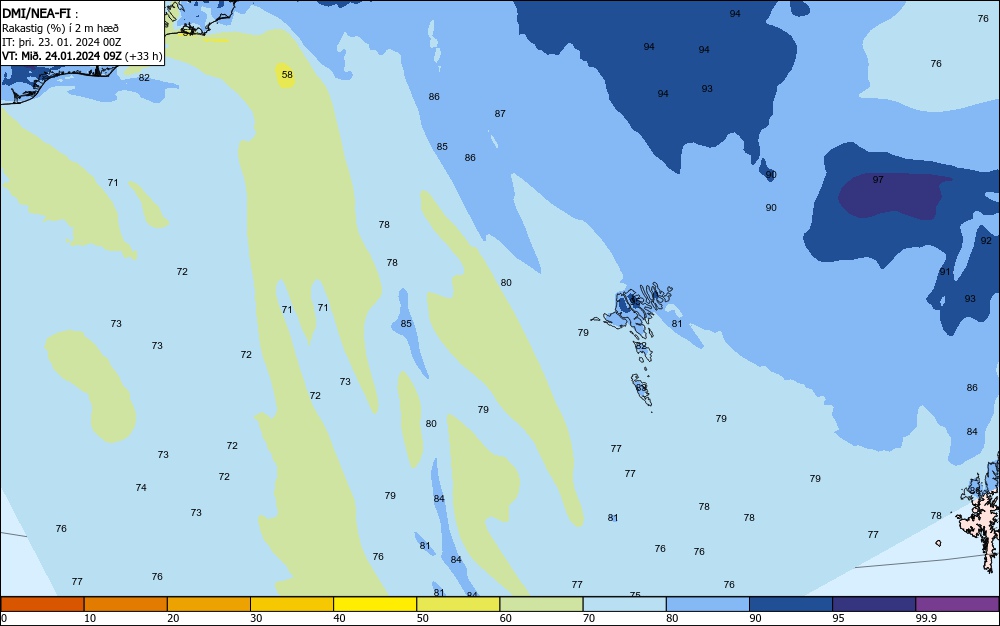Select the purple legend swatch above 99.9
This screenshot has height=626, width=1000.
coord(957,604)
